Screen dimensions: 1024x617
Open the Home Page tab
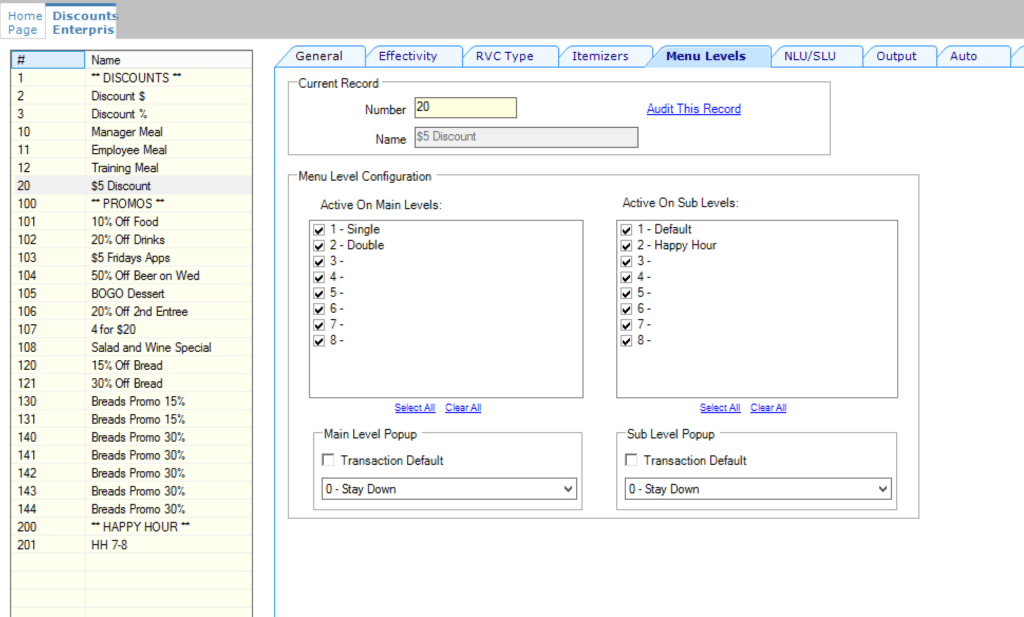click(25, 22)
